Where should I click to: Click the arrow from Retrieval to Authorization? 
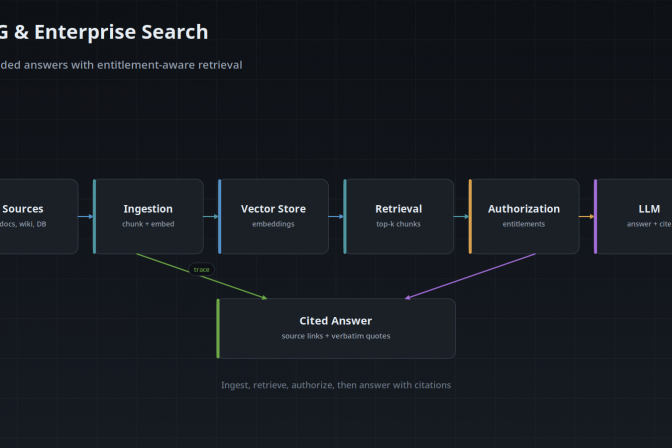coord(461,216)
